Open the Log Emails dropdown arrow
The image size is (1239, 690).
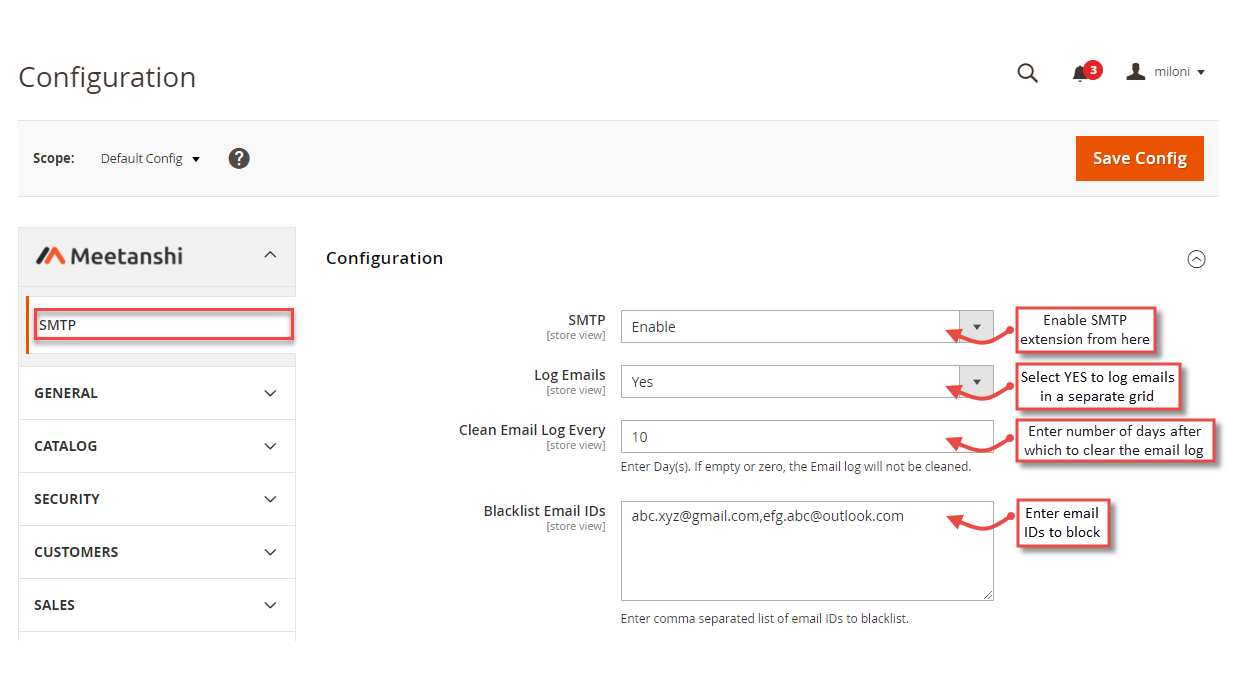(x=977, y=381)
